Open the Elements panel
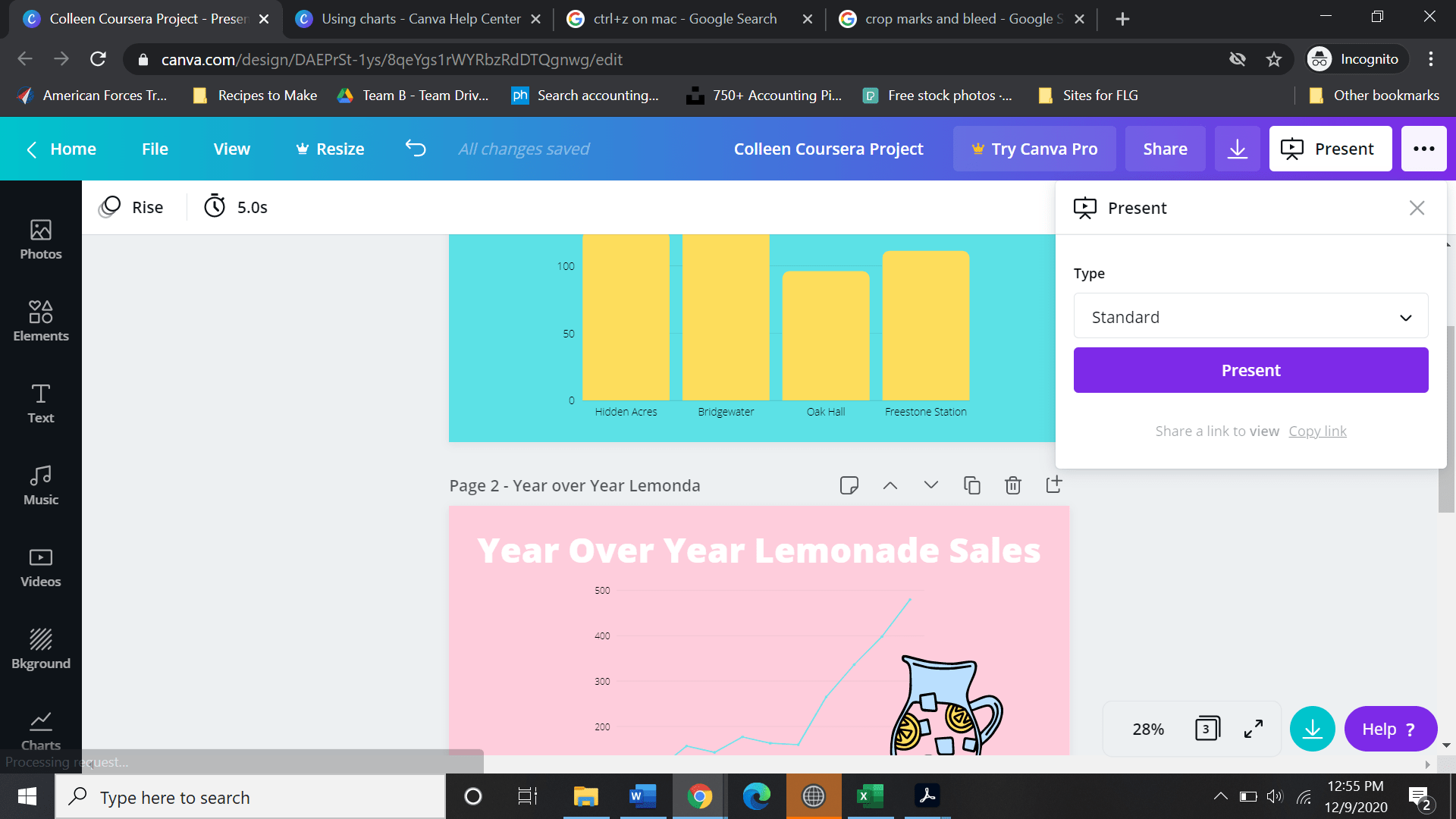This screenshot has width=1456, height=819. 40,321
